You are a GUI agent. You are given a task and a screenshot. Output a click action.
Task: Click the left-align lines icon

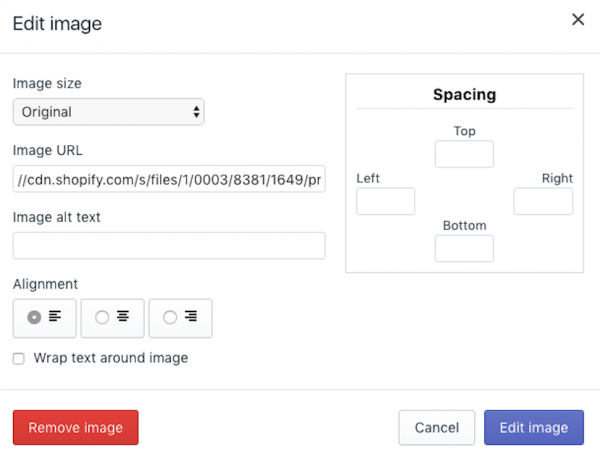pos(55,317)
